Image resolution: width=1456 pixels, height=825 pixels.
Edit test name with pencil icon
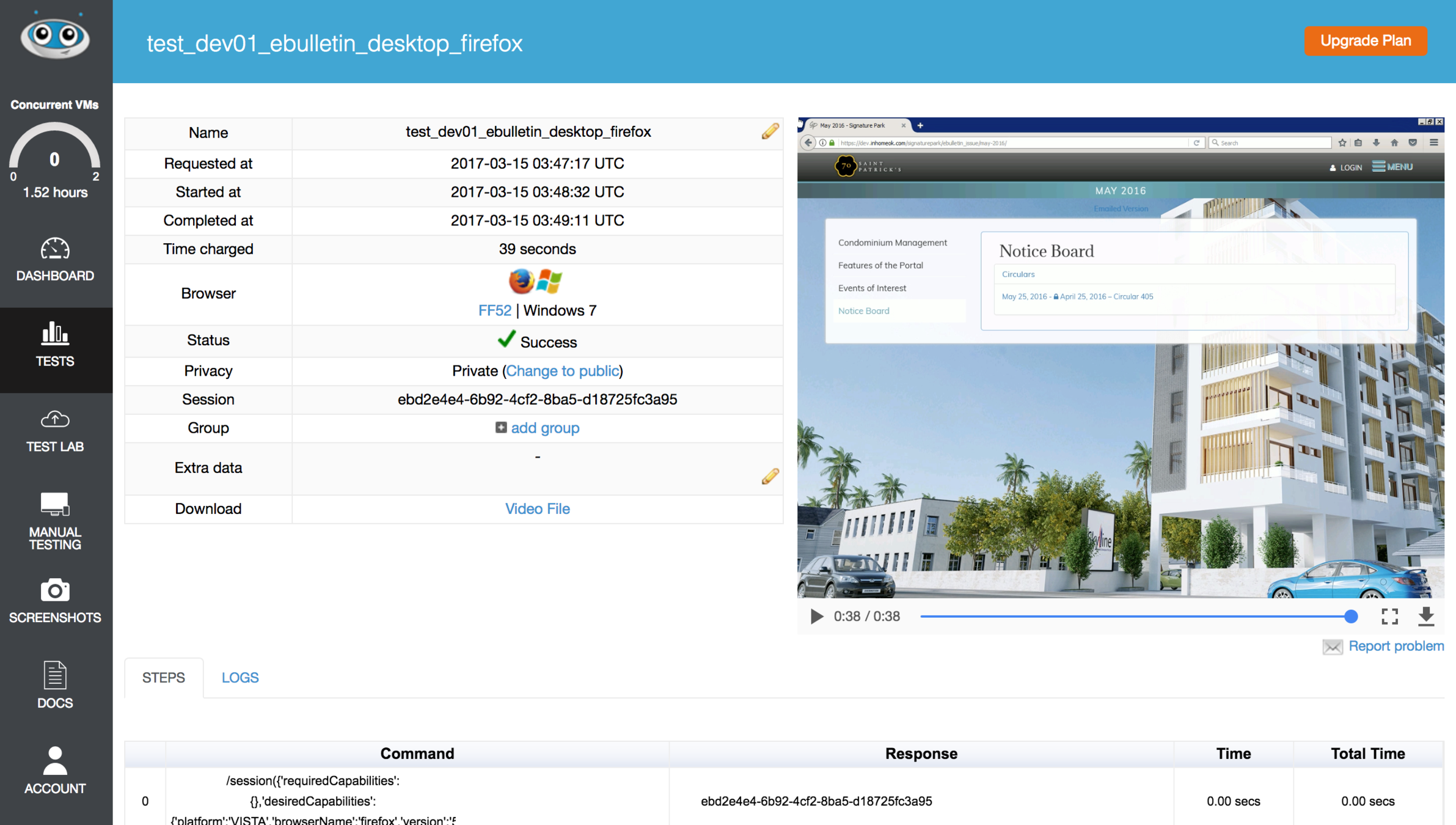[770, 131]
